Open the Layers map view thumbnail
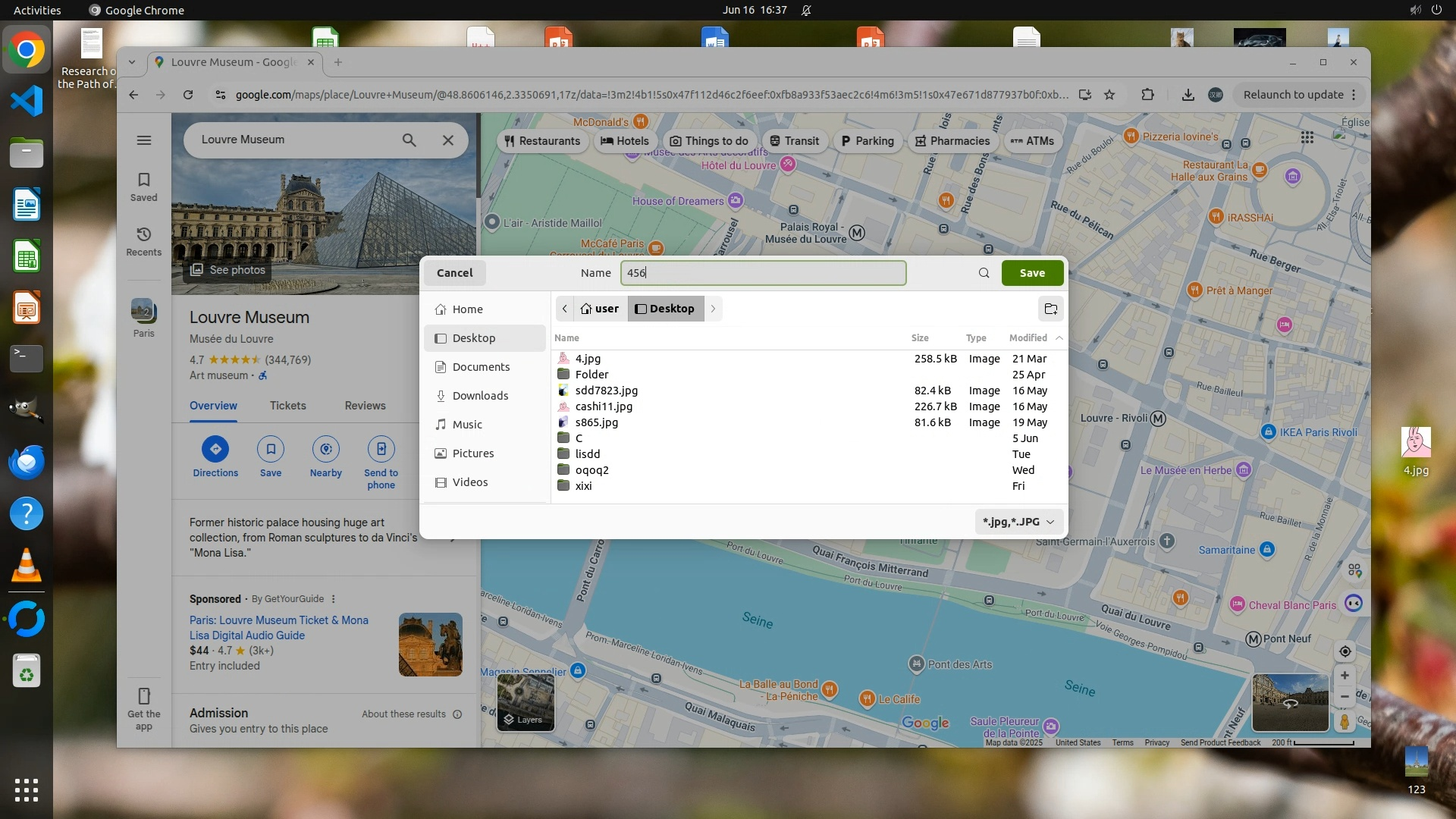The height and width of the screenshot is (819, 1456). [526, 702]
